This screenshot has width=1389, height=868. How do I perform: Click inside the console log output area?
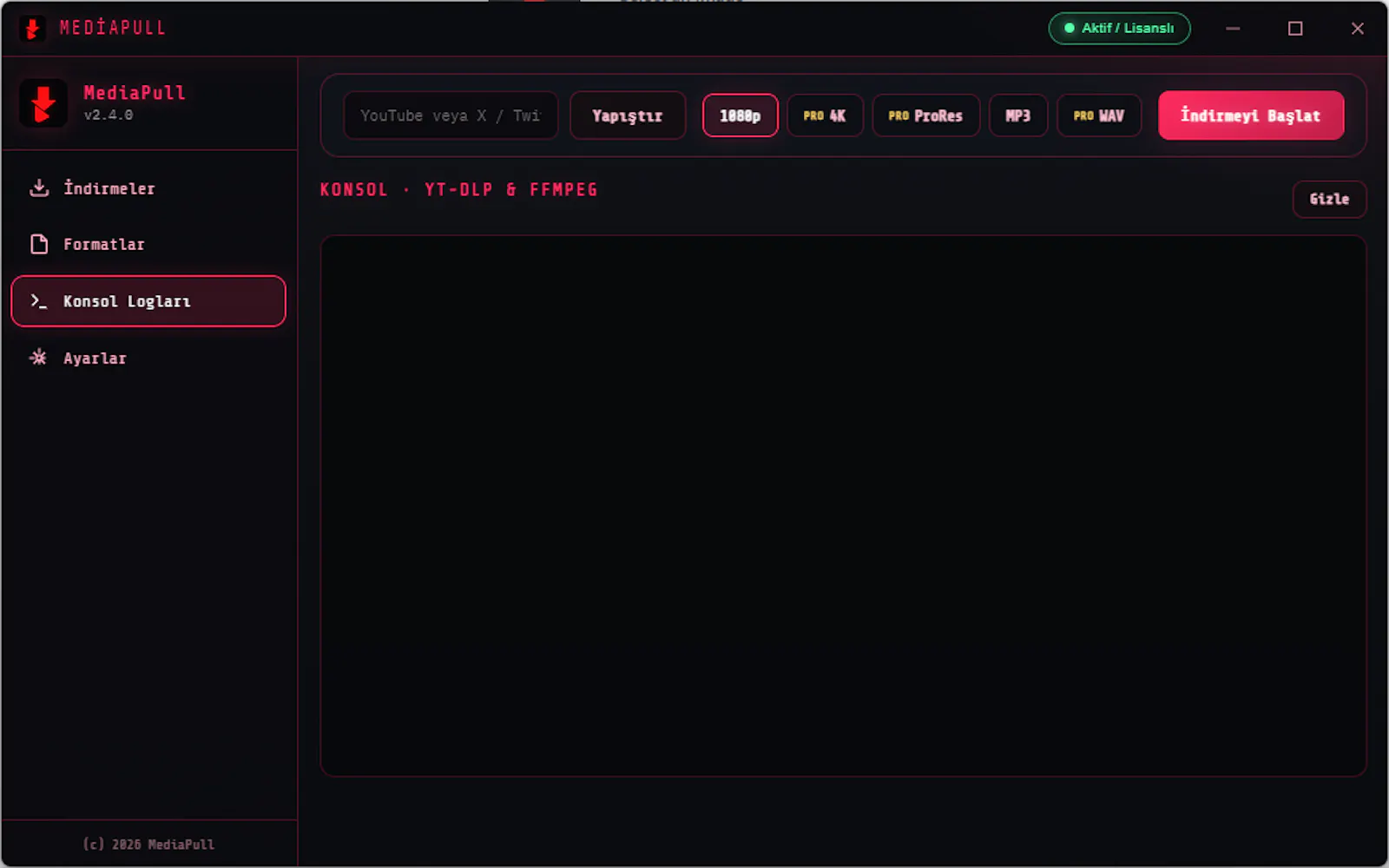(x=843, y=505)
